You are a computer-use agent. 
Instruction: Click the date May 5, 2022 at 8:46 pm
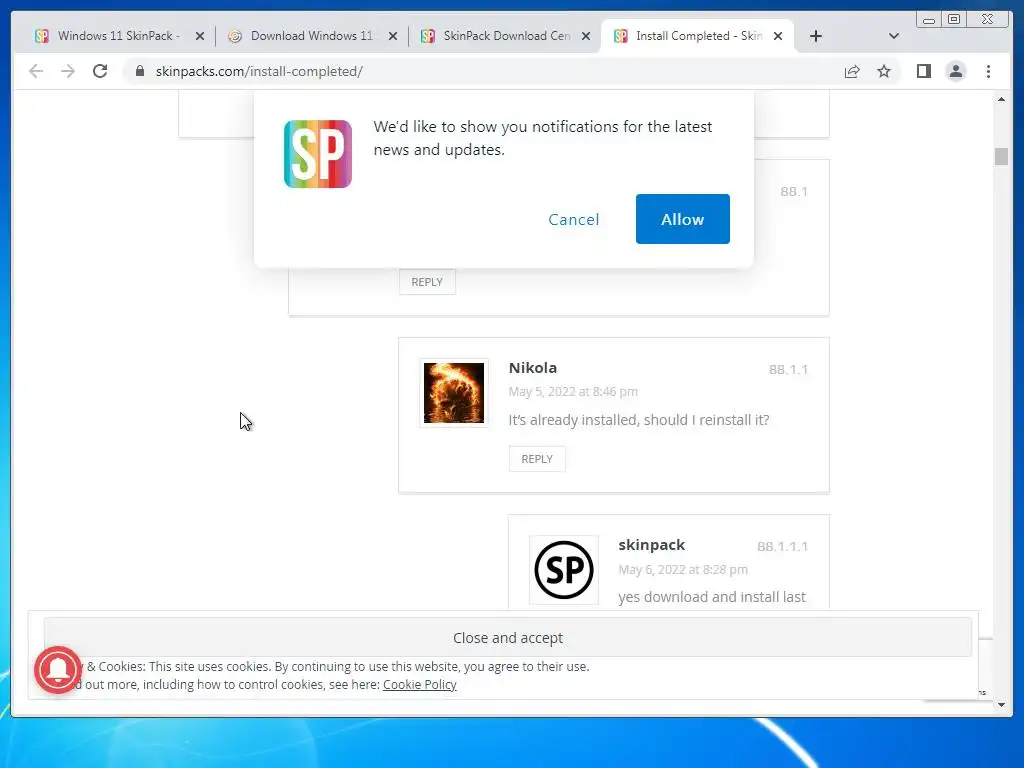(x=573, y=392)
